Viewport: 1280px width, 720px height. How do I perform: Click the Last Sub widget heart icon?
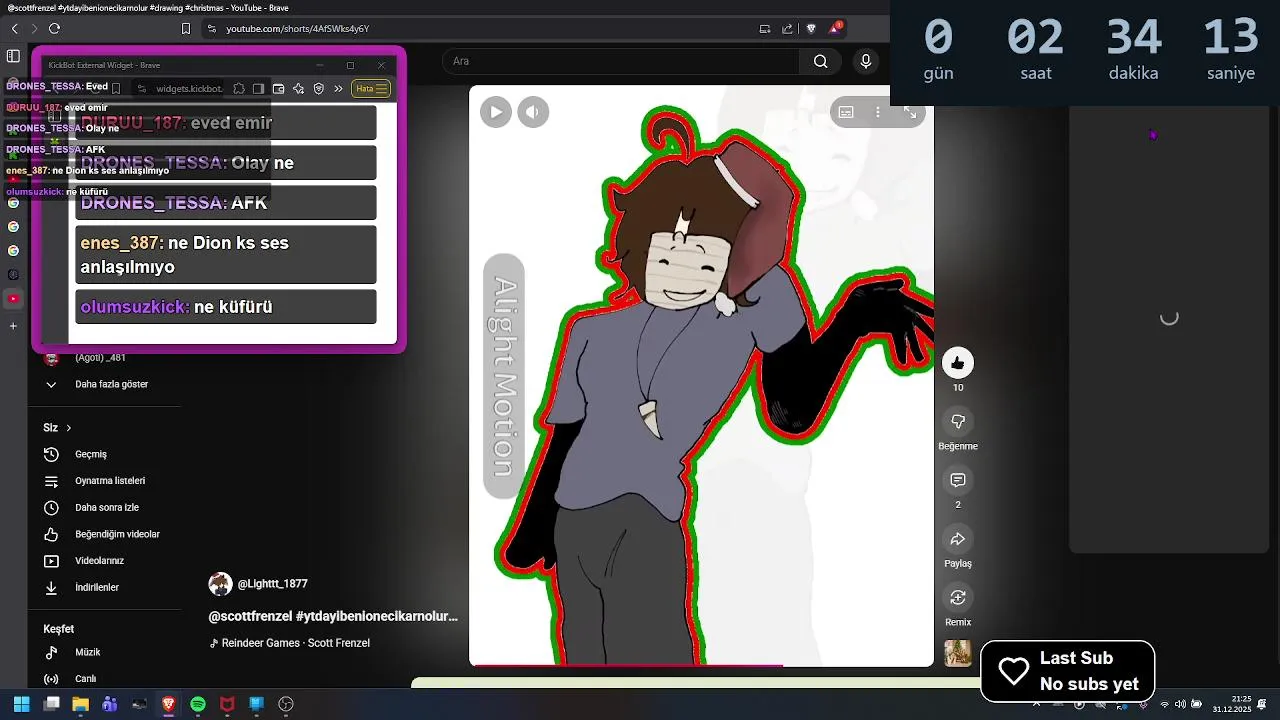[x=1013, y=671]
